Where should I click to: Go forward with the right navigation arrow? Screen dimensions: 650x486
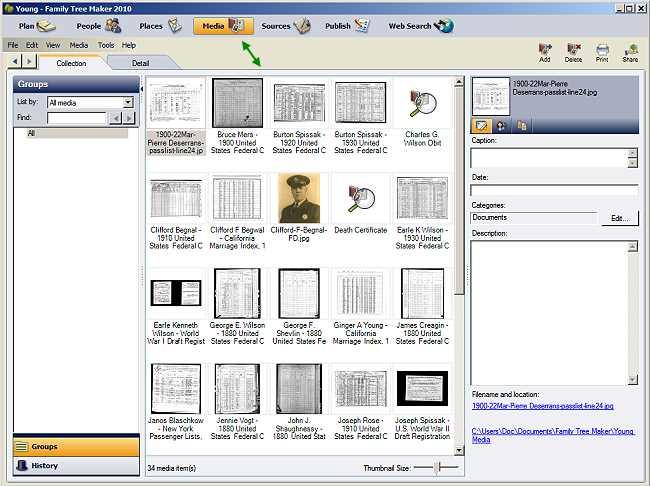coord(29,62)
